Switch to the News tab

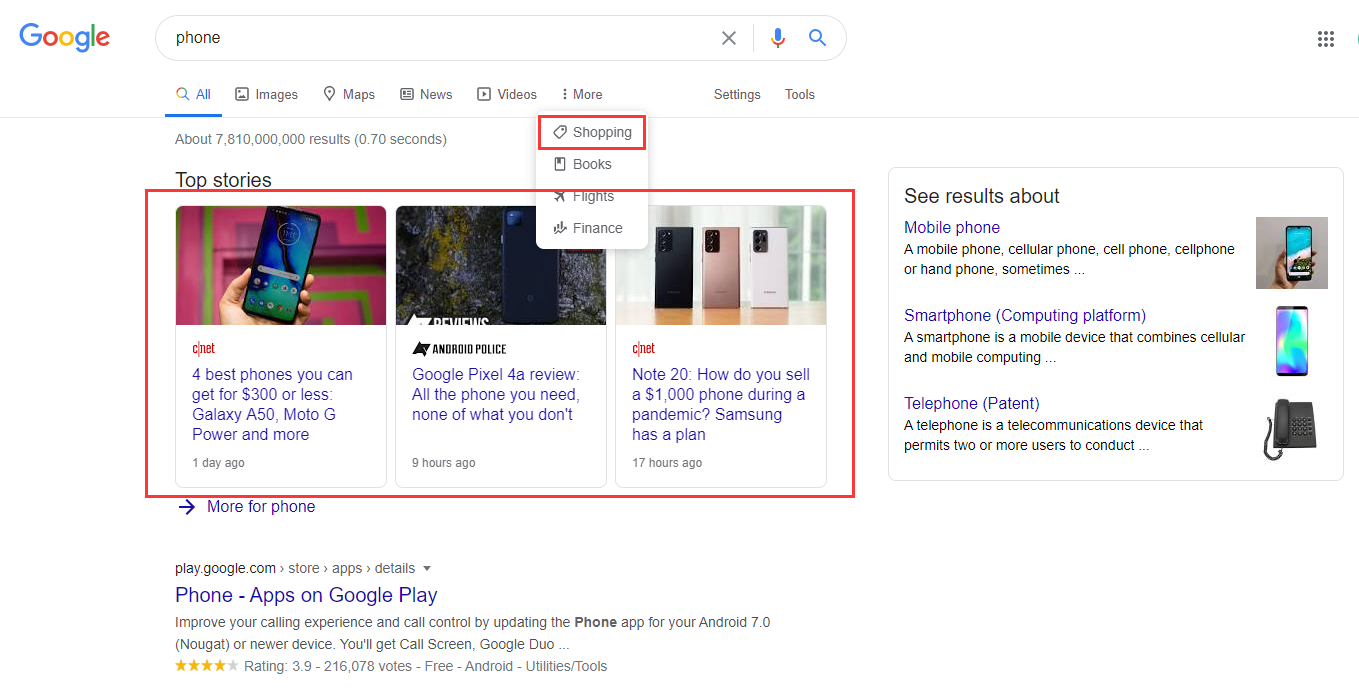426,94
